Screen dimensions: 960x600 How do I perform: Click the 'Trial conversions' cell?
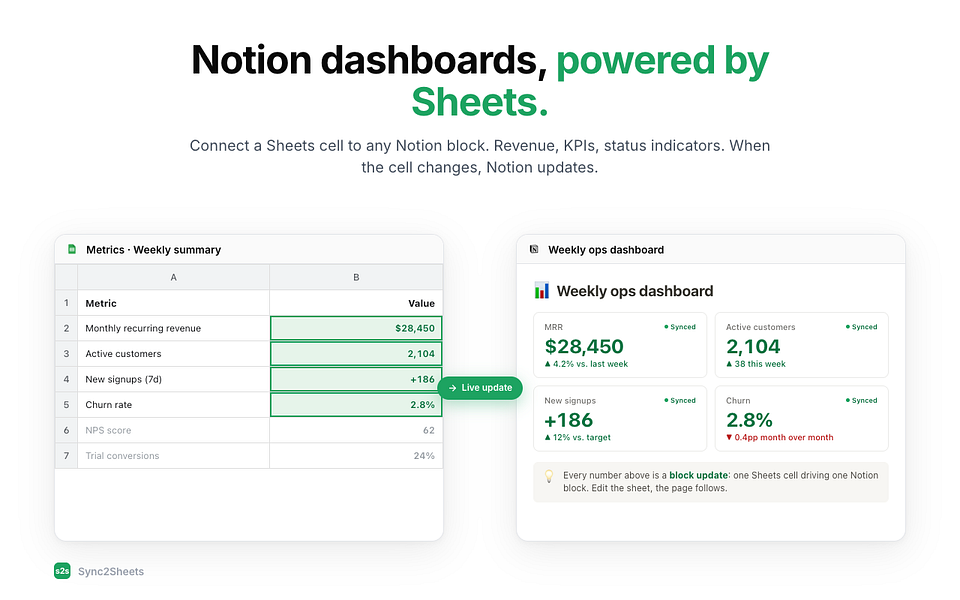[x=173, y=456]
